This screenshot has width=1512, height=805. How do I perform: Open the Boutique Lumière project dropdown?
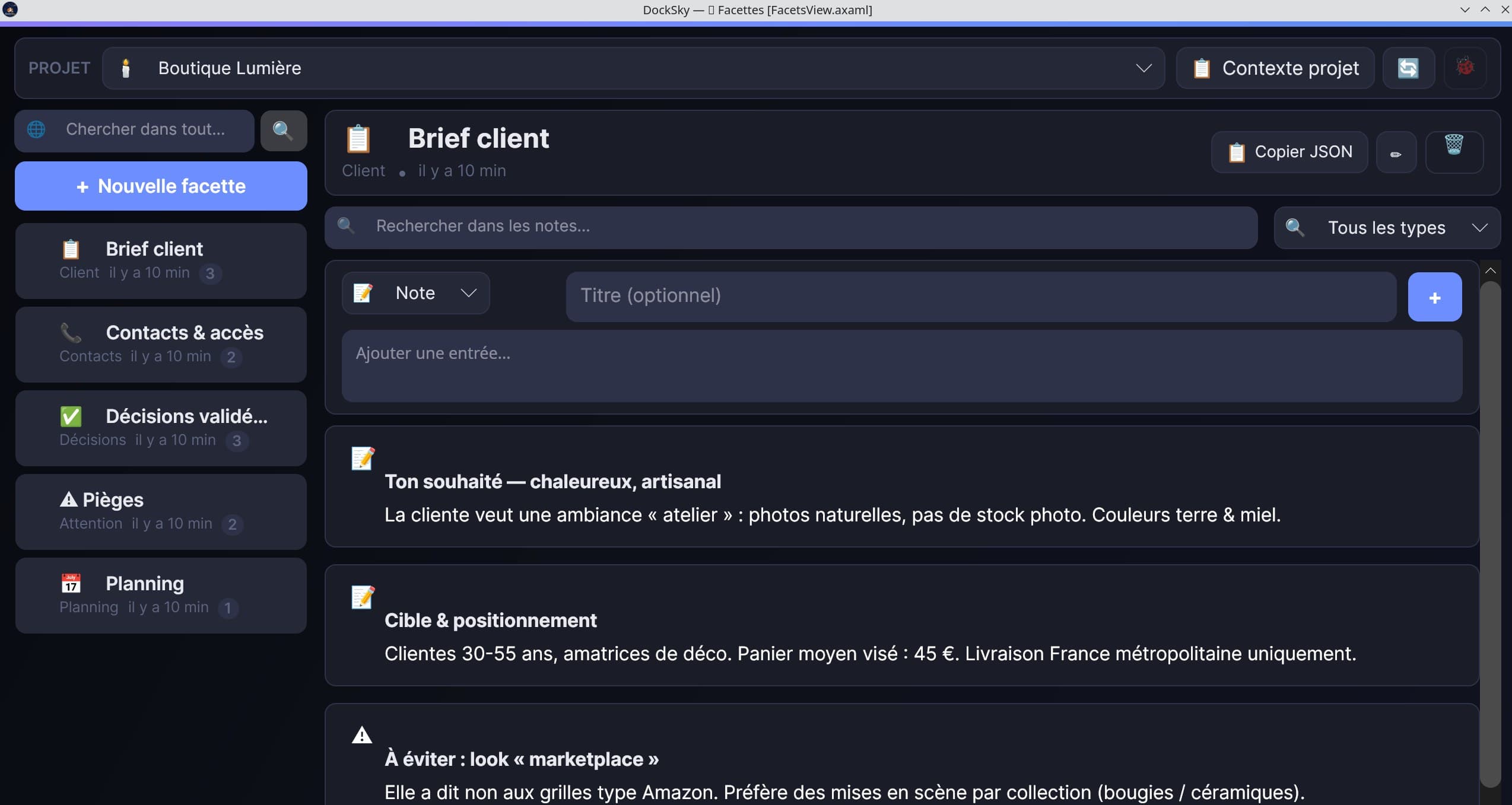(633, 68)
